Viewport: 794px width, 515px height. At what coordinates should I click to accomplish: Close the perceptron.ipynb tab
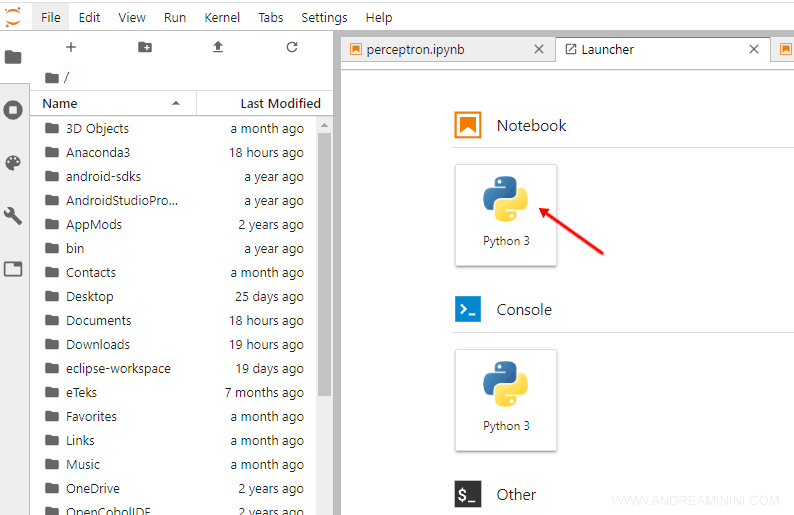tap(539, 49)
